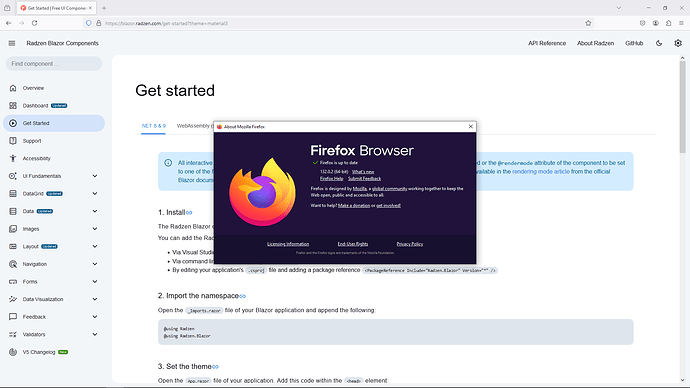Screen dimensions: 690x388
Task: Toggle dark mode moon icon
Action: pos(659,43)
